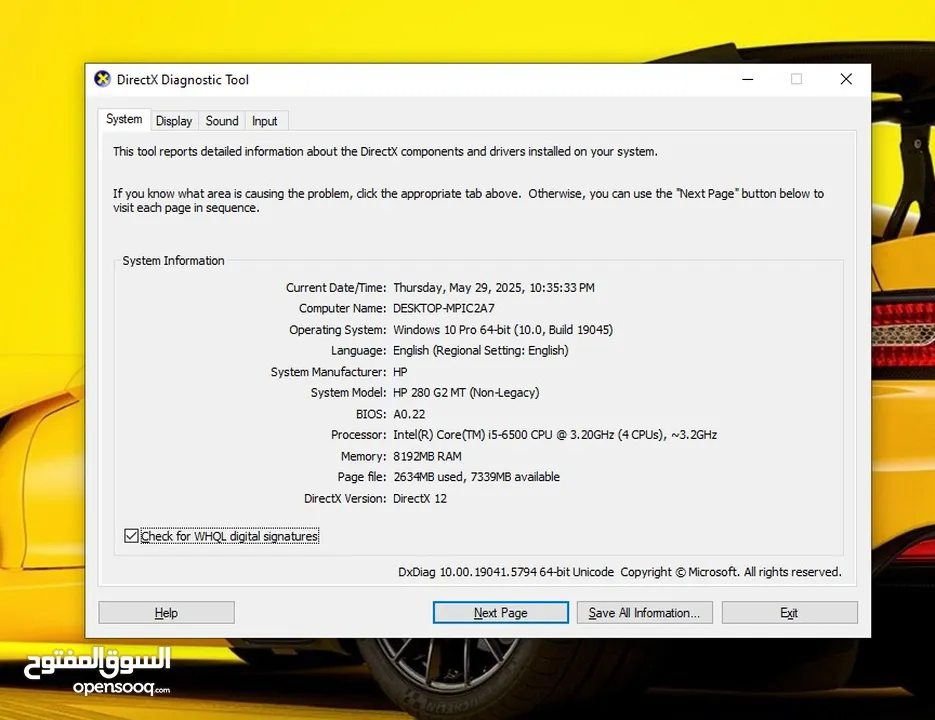This screenshot has width=935, height=720.
Task: Open the Input tab
Action: [264, 121]
